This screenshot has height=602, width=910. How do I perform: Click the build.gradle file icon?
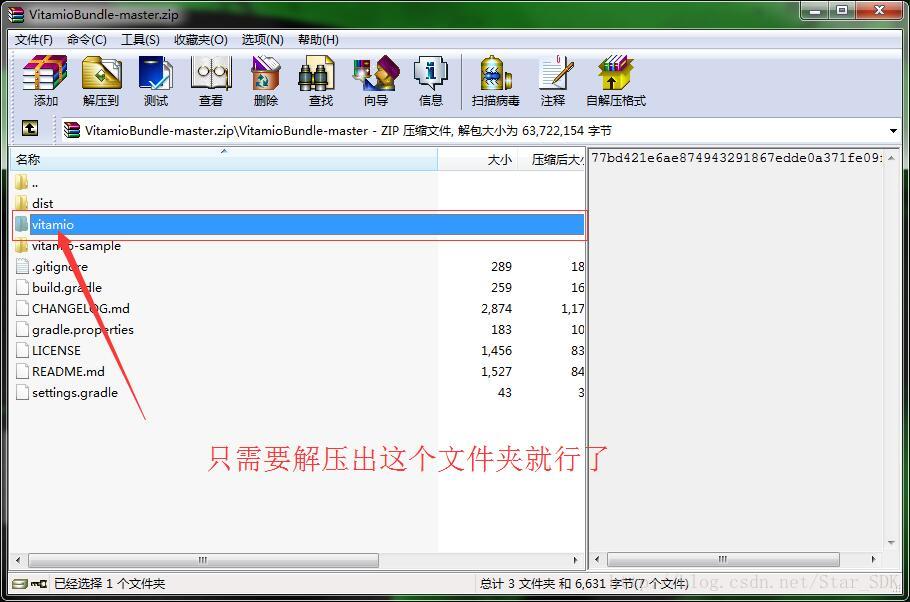22,287
